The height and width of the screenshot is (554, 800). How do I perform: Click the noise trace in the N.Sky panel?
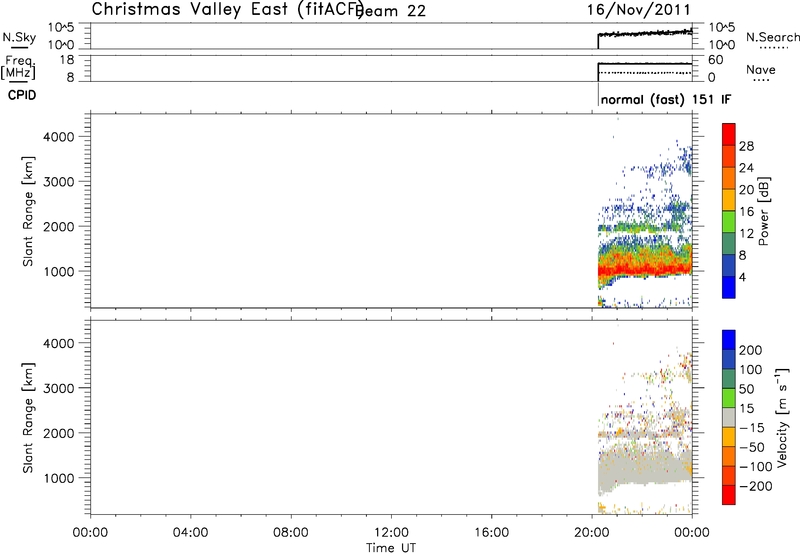pyautogui.click(x=645, y=34)
